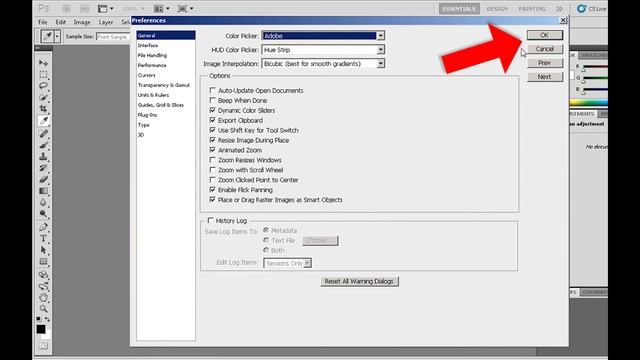Select the Quick Selection tool
The width and height of the screenshot is (640, 360).
[43, 98]
